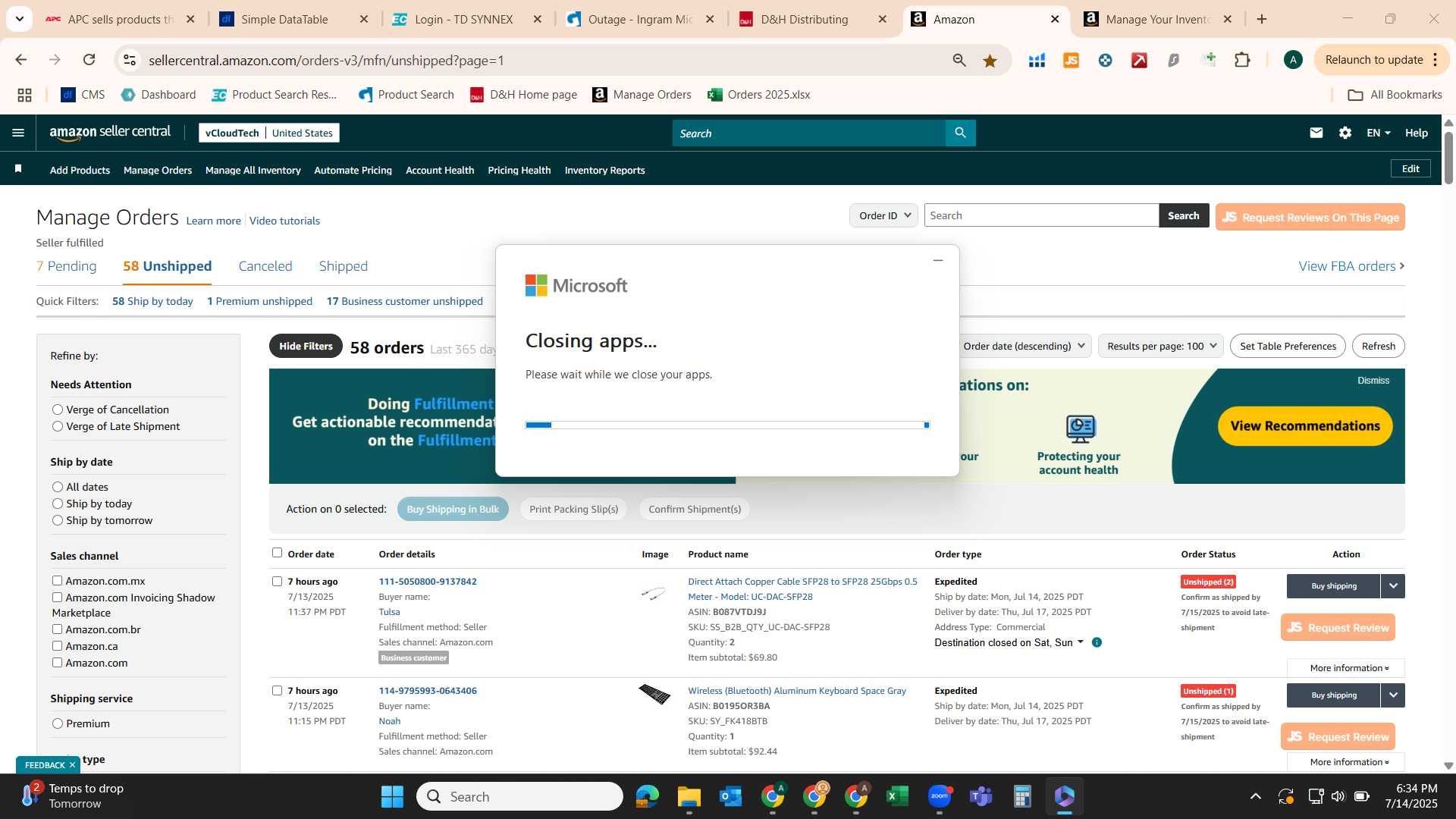The height and width of the screenshot is (819, 1456).
Task: Open the Order date (descending) sort dropdown
Action: pos(1024,346)
